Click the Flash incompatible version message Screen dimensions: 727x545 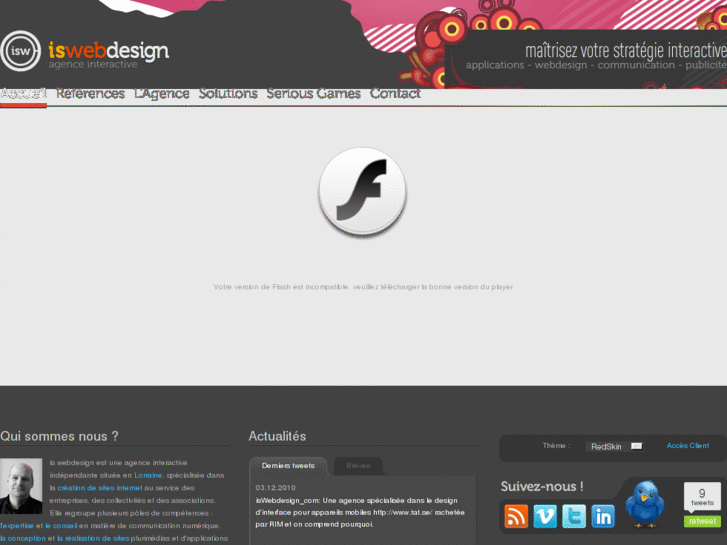[x=363, y=287]
